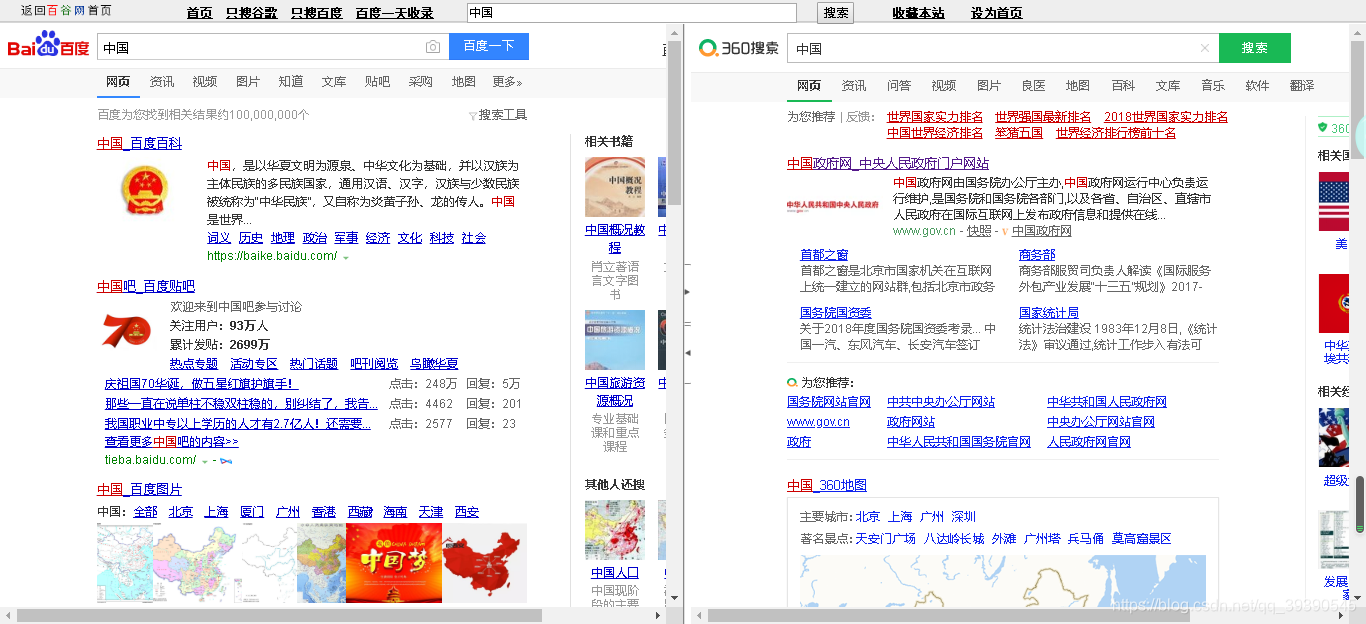Open 中国政府网_中央人民政府门户网站 result
The height and width of the screenshot is (624, 1366).
click(888, 164)
